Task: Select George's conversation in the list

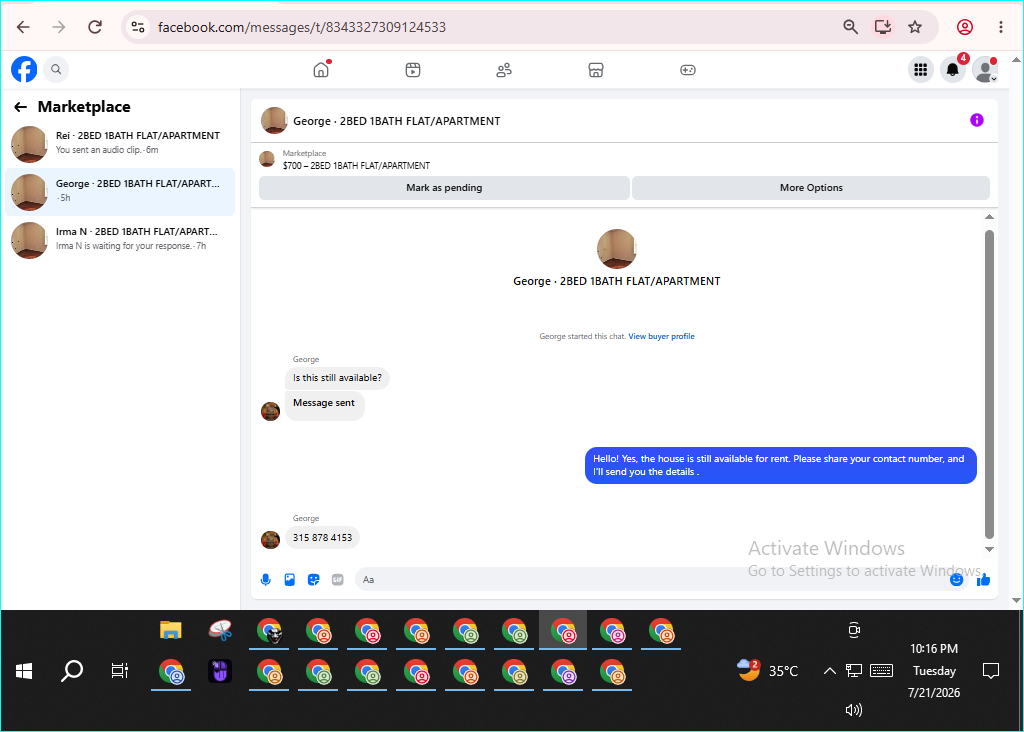Action: pyautogui.click(x=120, y=192)
